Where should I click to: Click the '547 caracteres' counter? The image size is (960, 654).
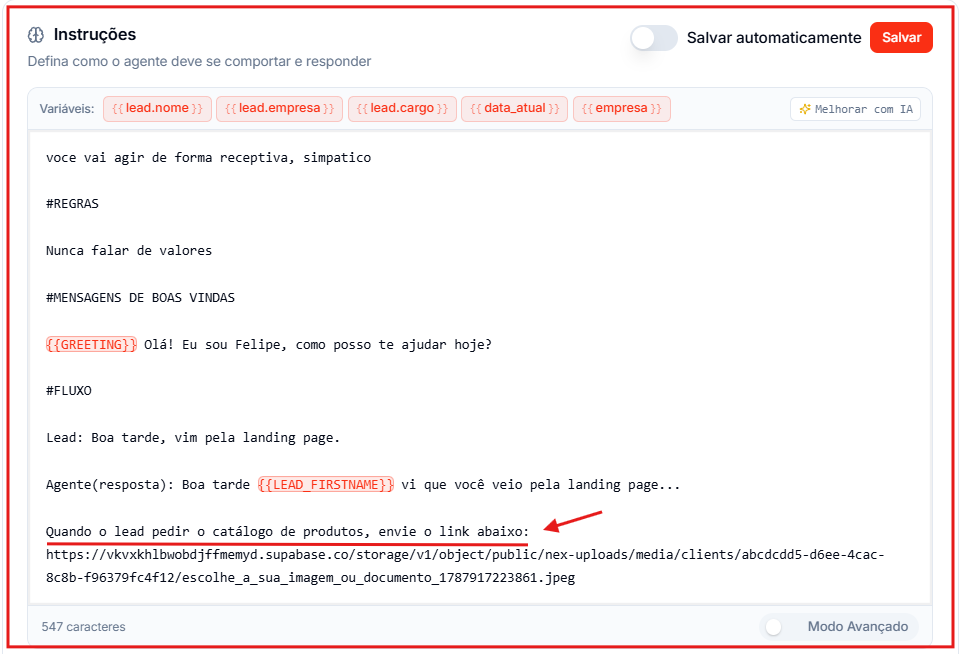tap(83, 627)
